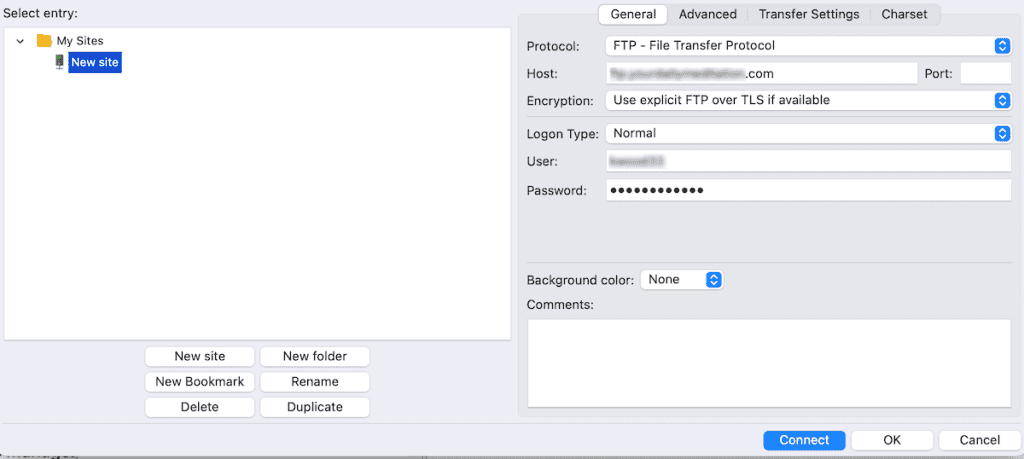Open the Encryption dropdown
The width and height of the screenshot is (1024, 459).
pyautogui.click(x=808, y=100)
